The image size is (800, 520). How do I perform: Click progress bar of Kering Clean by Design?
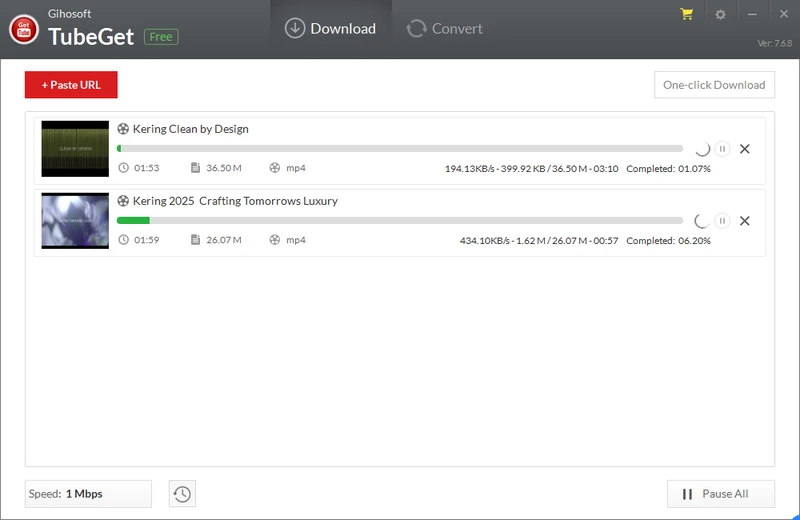pos(400,148)
